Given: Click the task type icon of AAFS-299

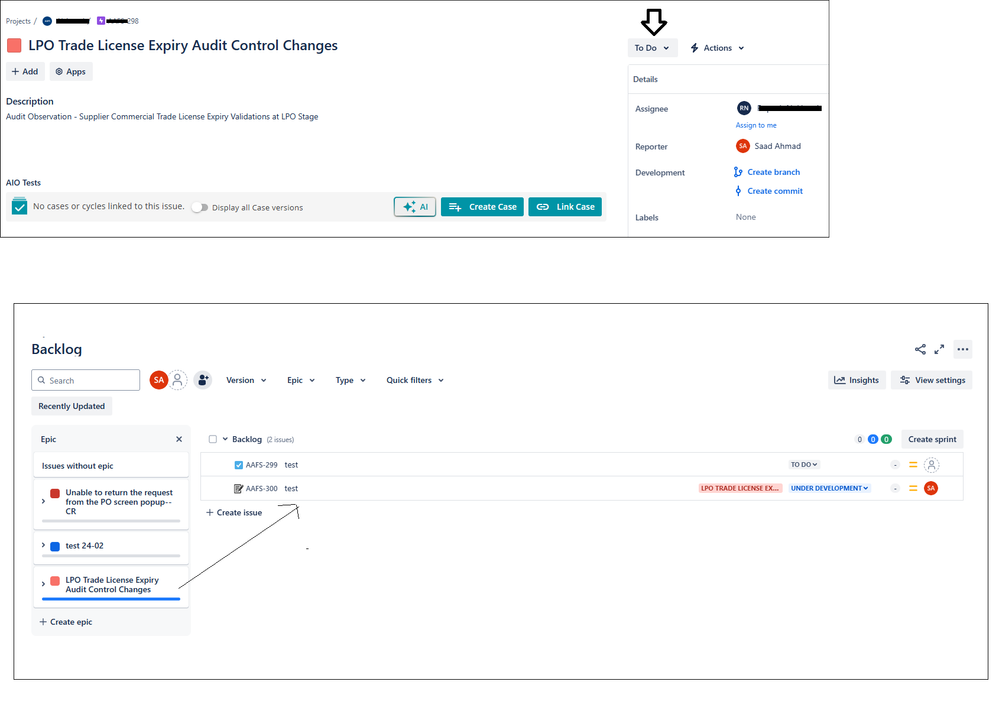Looking at the screenshot, I should pos(238,465).
